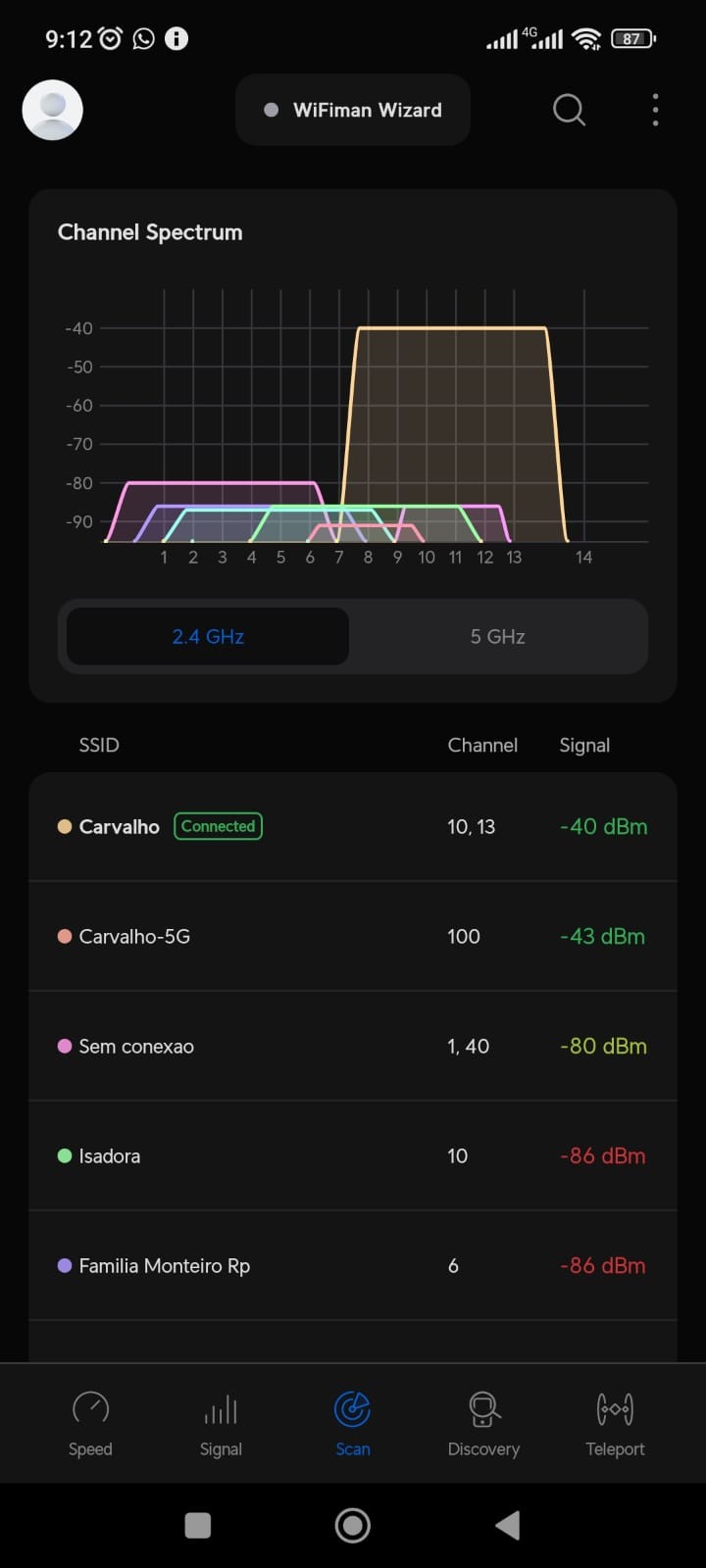This screenshot has height=1568, width=706.
Task: Tap the Isadora green color dot
Action: point(65,1156)
